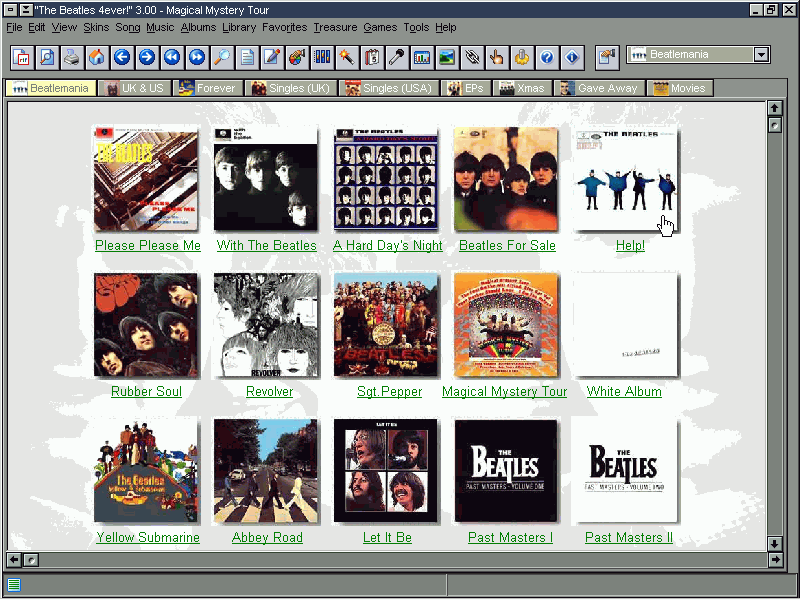
Task: Click the Home icon in toolbar
Action: (96, 57)
